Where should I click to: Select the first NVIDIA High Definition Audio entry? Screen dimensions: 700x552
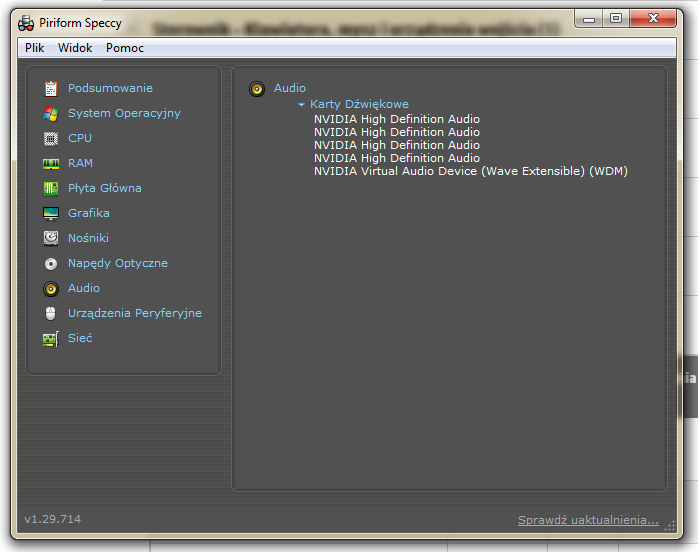397,119
